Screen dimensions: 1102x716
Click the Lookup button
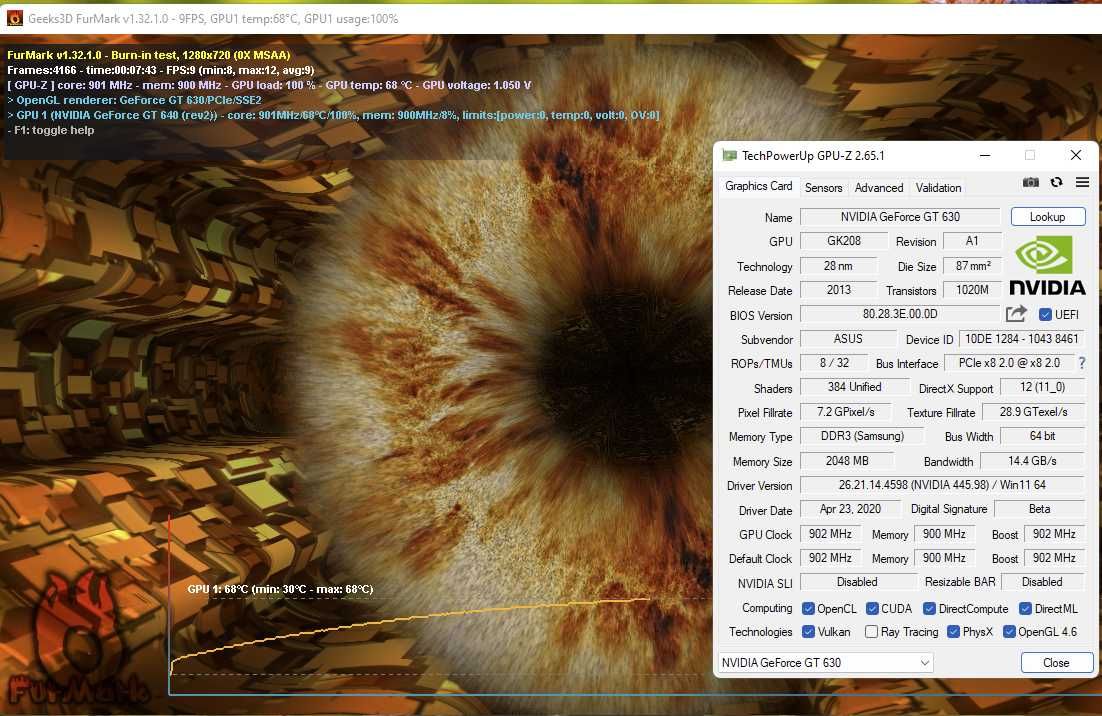click(1047, 217)
